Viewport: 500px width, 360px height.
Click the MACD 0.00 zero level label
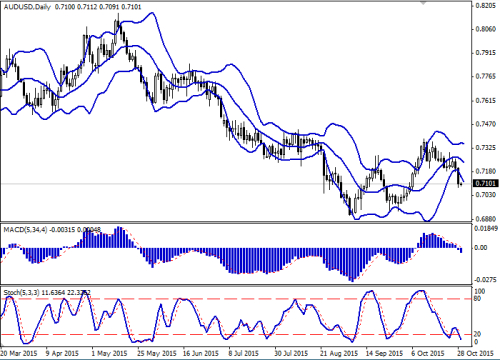[x=481, y=248]
